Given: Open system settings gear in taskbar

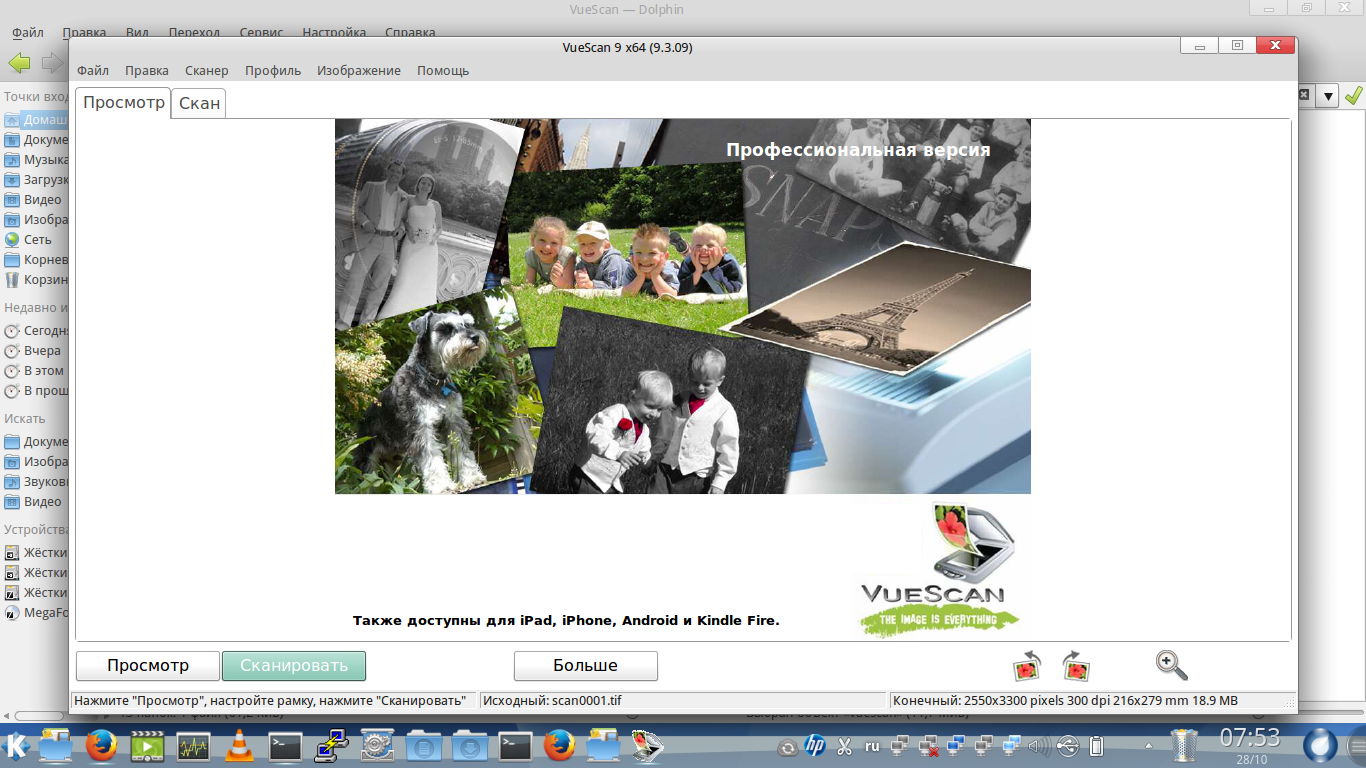Looking at the screenshot, I should [x=377, y=746].
